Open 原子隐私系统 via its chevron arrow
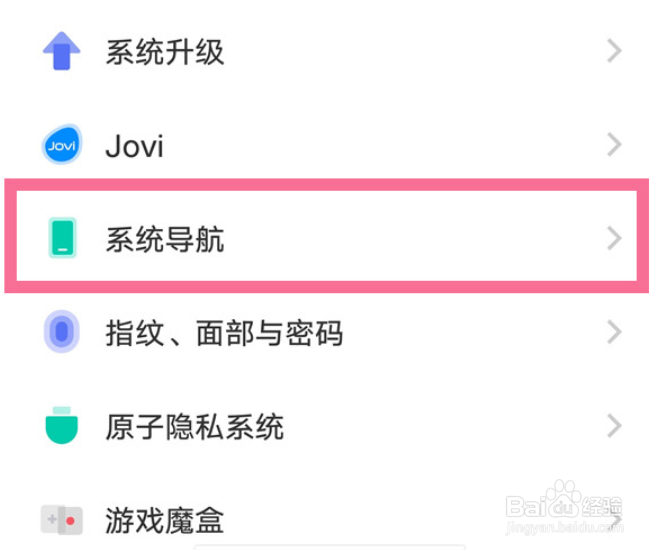The height and width of the screenshot is (550, 659). [x=615, y=426]
